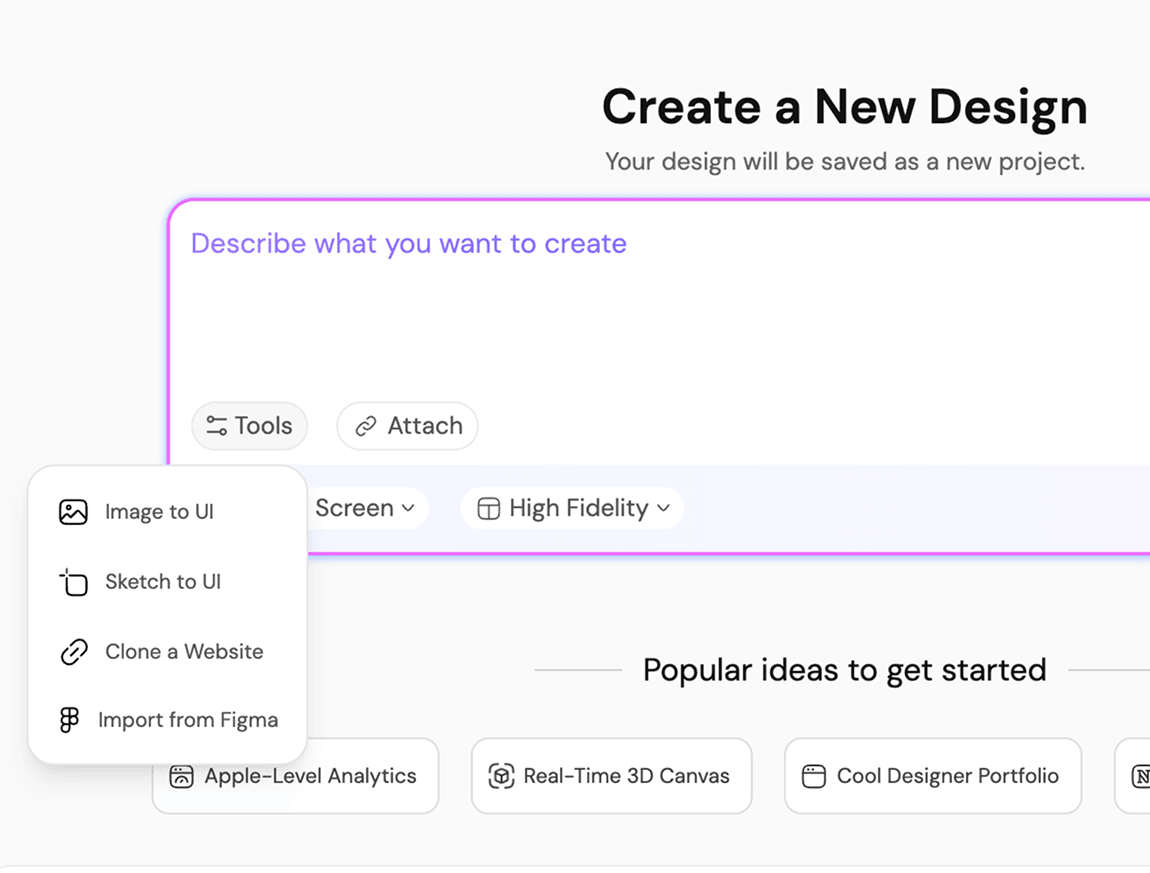
Task: Click the Cool Designer Portfolio window icon
Action: click(814, 776)
